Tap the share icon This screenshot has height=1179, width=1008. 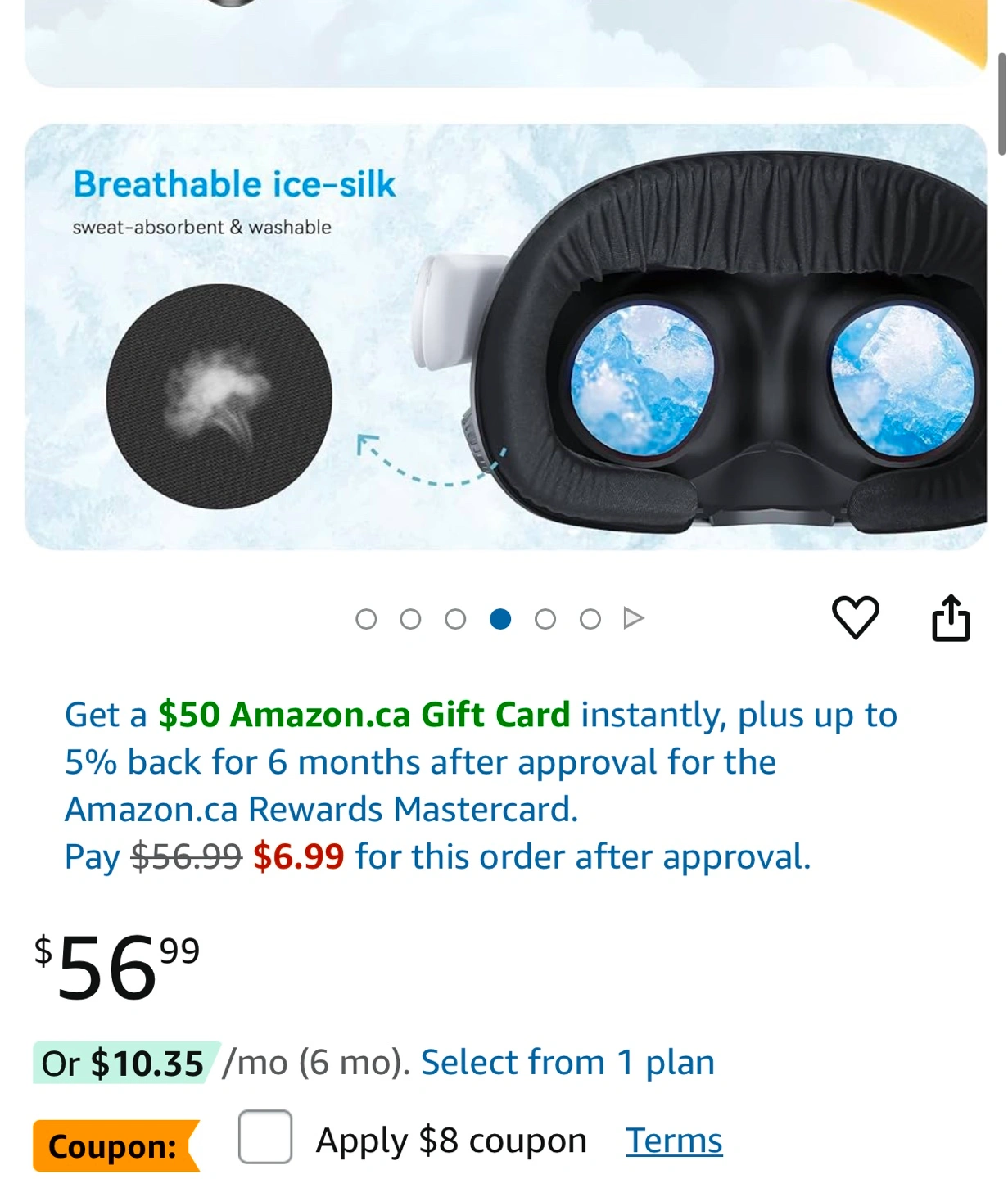(951, 617)
